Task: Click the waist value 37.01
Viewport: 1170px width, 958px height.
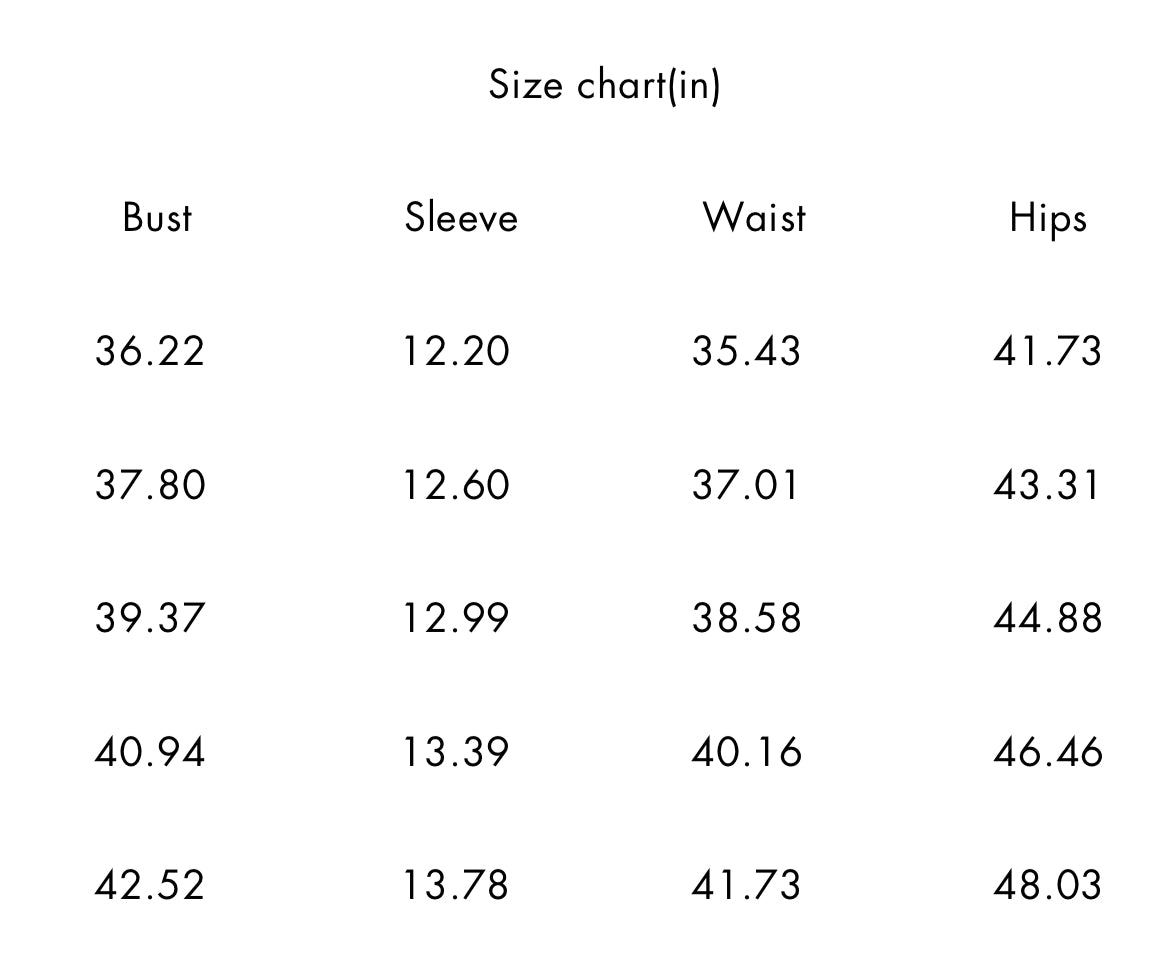Action: (x=745, y=485)
